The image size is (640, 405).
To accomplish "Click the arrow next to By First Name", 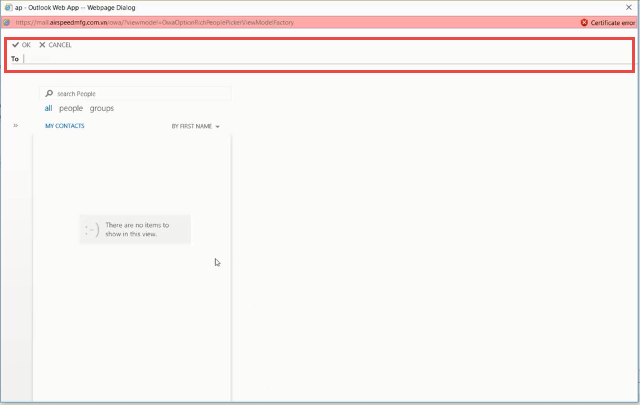I will [217, 127].
